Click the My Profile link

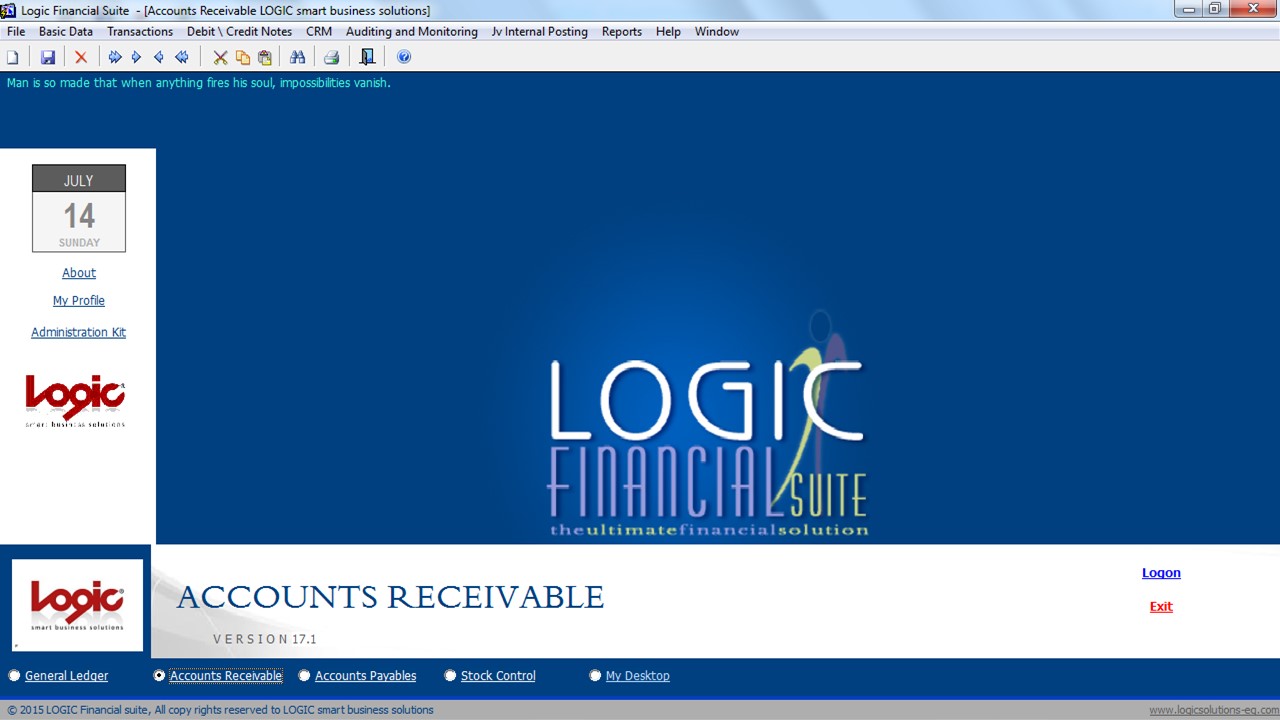pyautogui.click(x=79, y=301)
